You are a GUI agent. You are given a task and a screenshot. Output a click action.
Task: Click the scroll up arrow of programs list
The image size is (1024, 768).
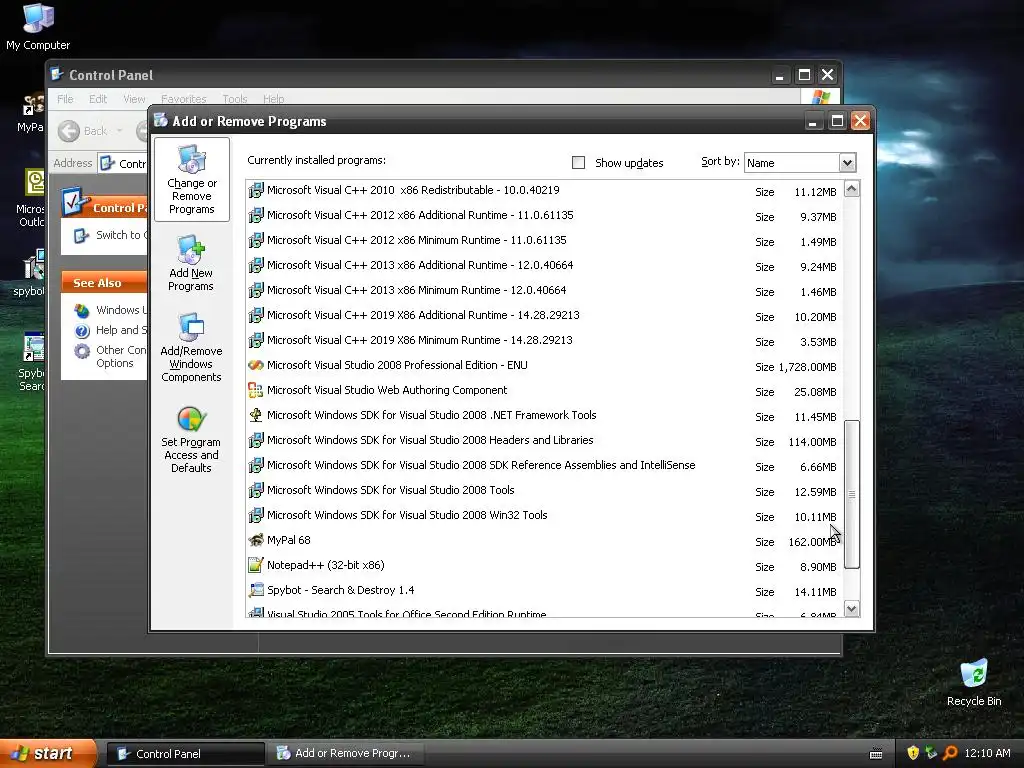[852, 189]
